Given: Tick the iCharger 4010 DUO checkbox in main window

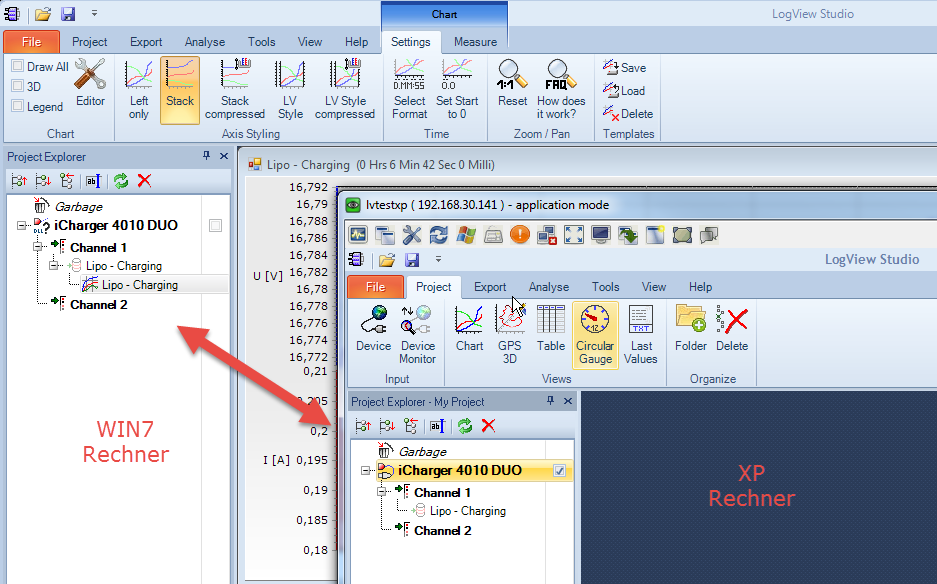Looking at the screenshot, I should (x=215, y=225).
